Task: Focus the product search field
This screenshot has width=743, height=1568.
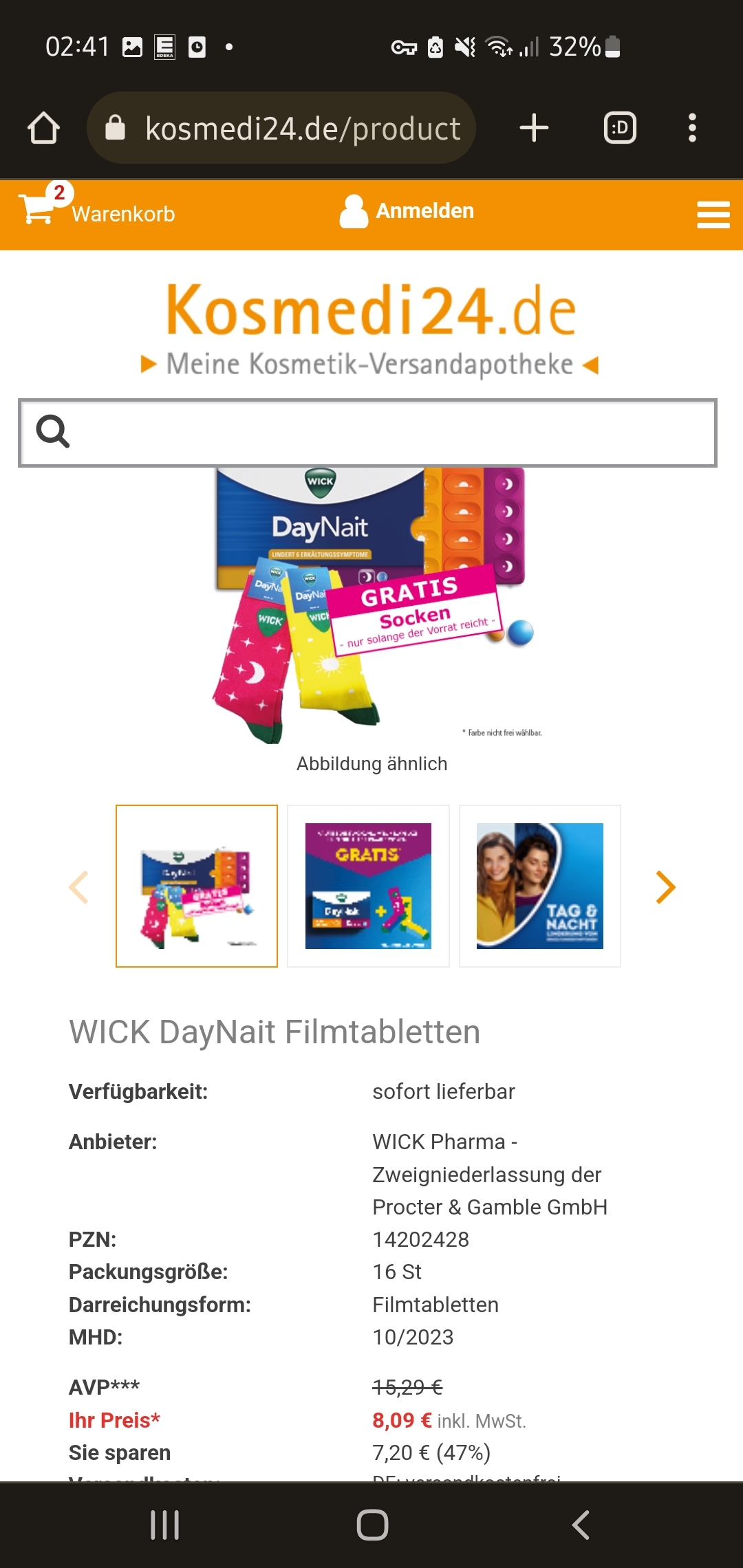Action: (x=367, y=433)
